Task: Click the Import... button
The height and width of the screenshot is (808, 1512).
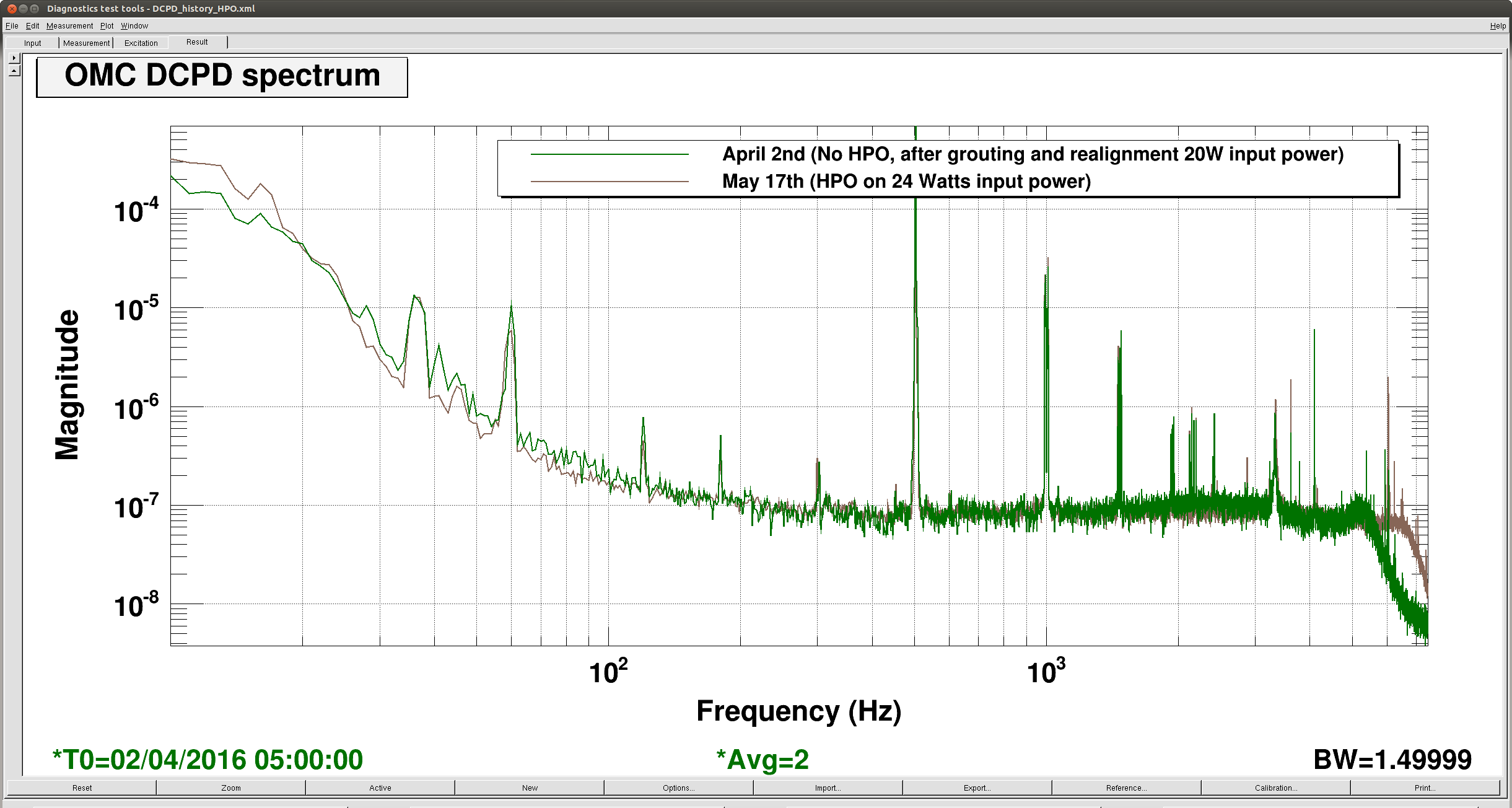Action: pyautogui.click(x=828, y=788)
